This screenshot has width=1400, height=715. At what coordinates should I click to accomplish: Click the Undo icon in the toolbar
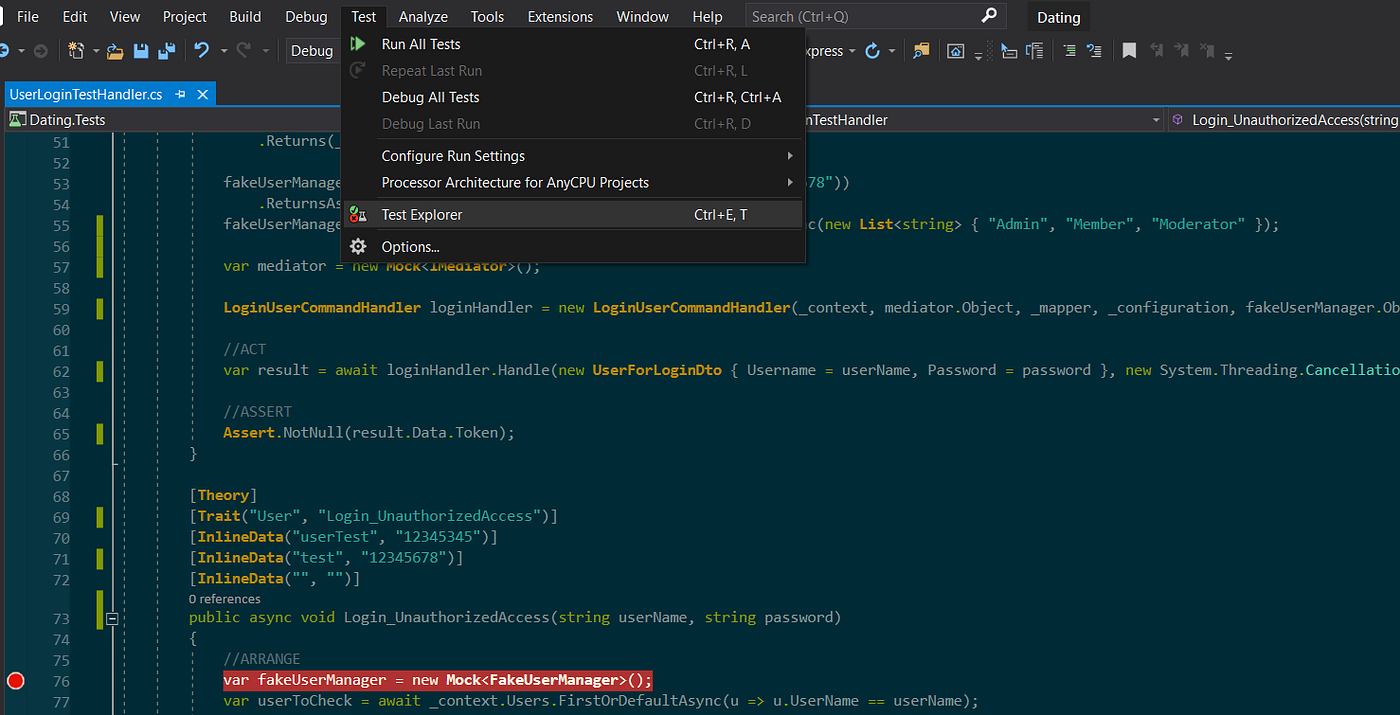(x=203, y=51)
